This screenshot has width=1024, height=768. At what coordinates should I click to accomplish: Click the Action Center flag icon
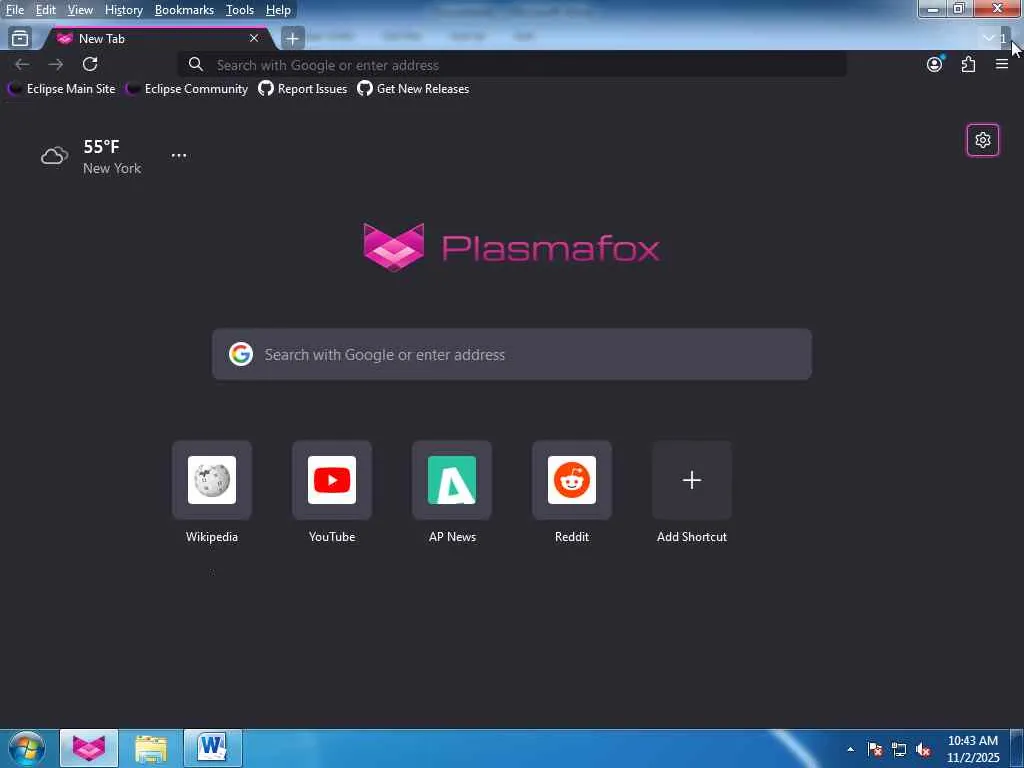tap(875, 749)
